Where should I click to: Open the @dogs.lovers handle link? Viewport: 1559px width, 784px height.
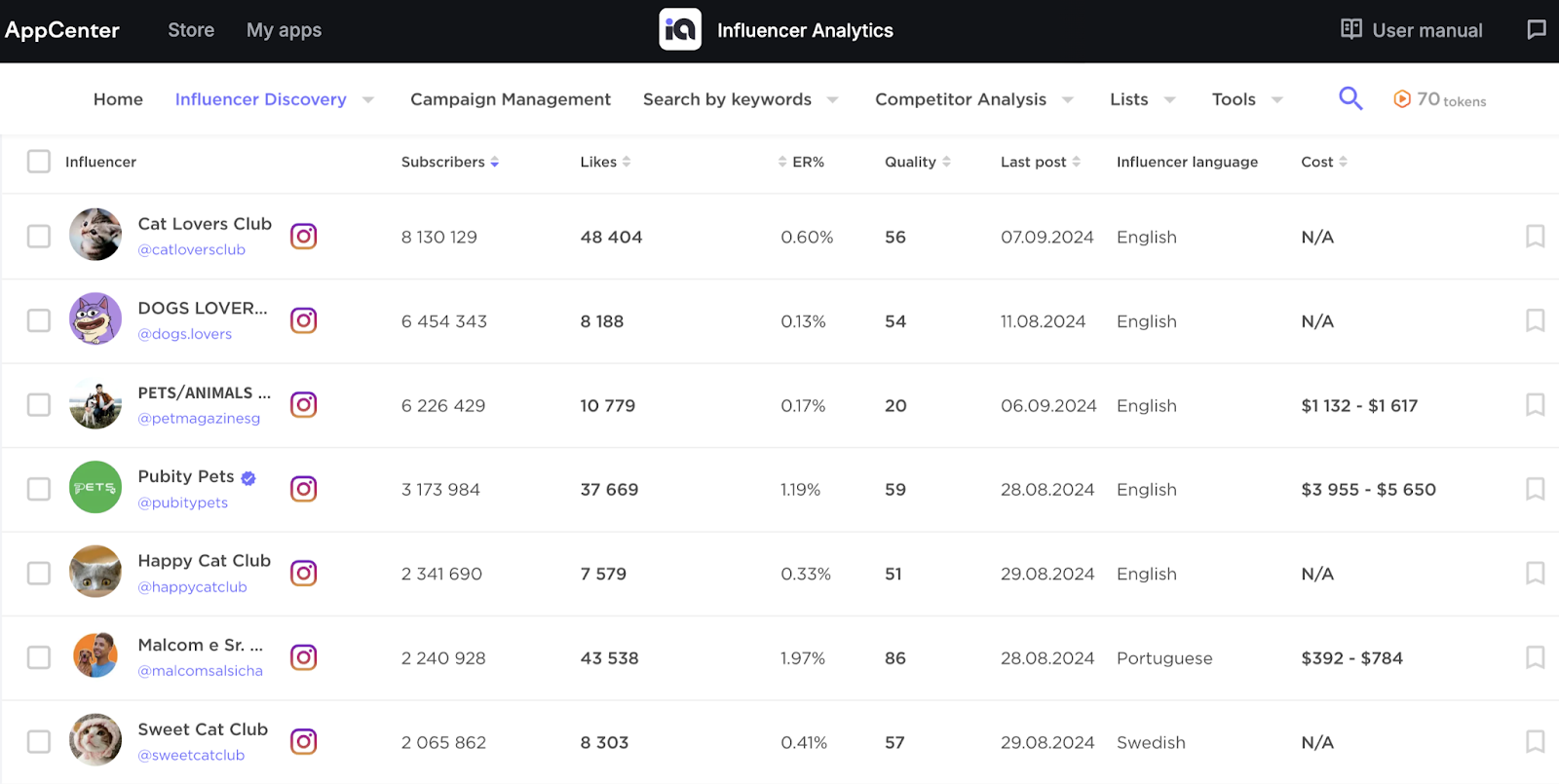tap(185, 334)
